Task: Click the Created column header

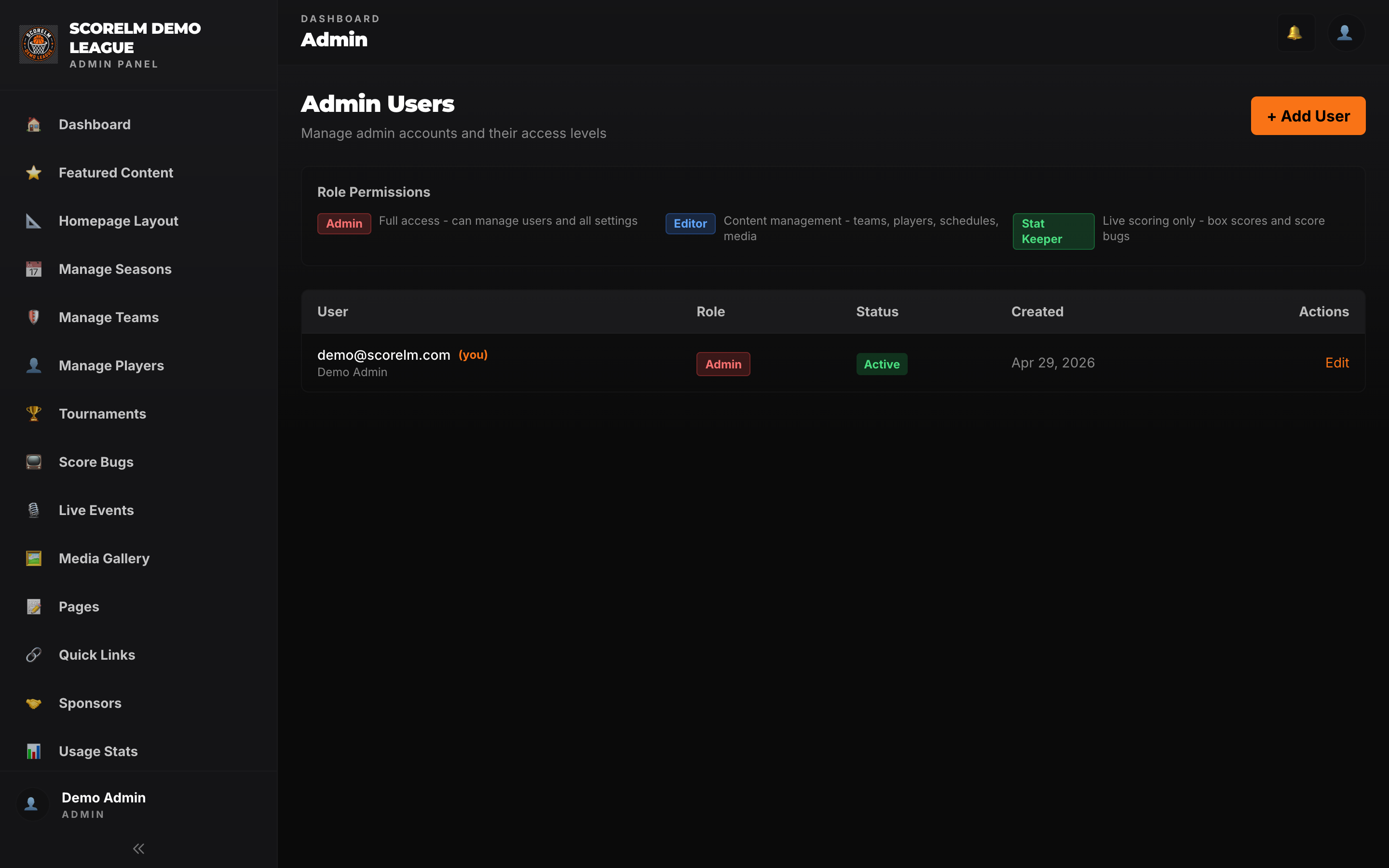Action: 1037,312
